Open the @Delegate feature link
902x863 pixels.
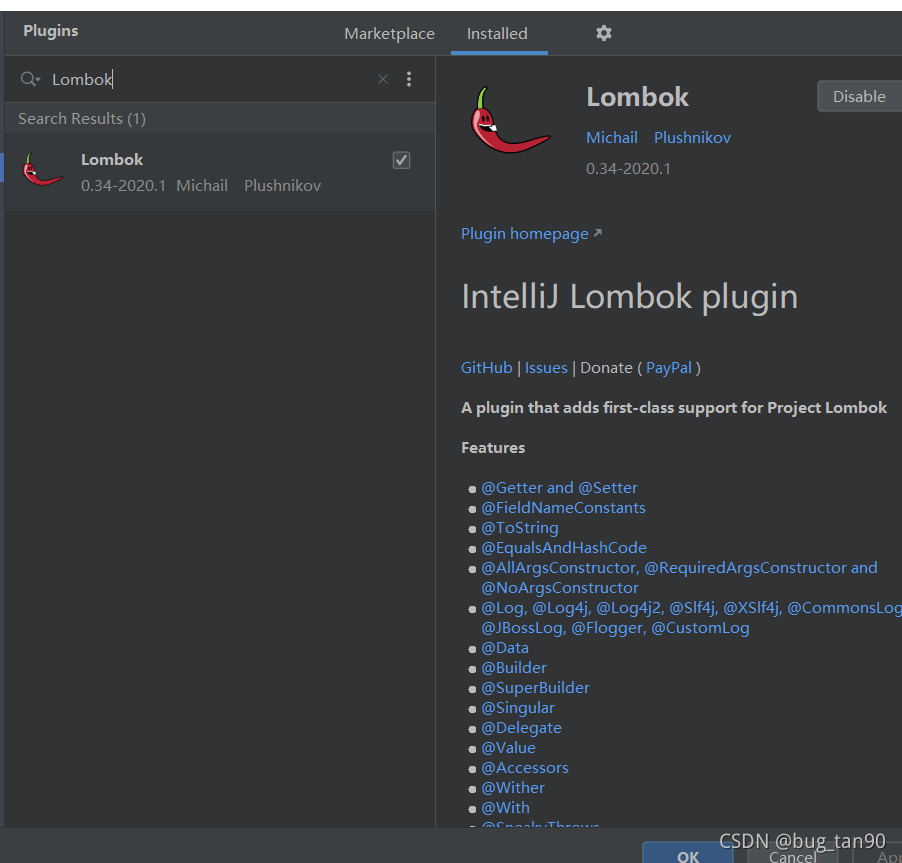point(521,728)
